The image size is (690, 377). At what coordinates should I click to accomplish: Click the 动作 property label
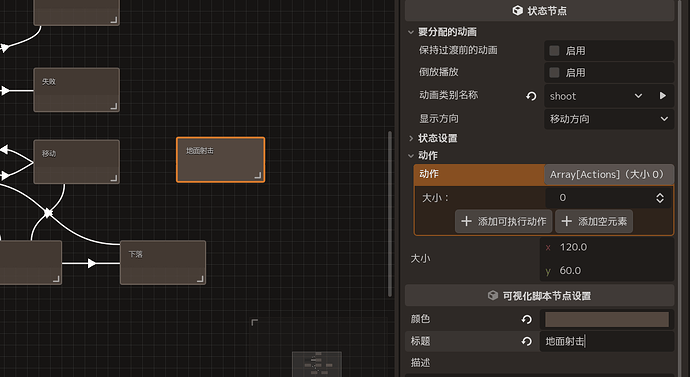(x=429, y=174)
